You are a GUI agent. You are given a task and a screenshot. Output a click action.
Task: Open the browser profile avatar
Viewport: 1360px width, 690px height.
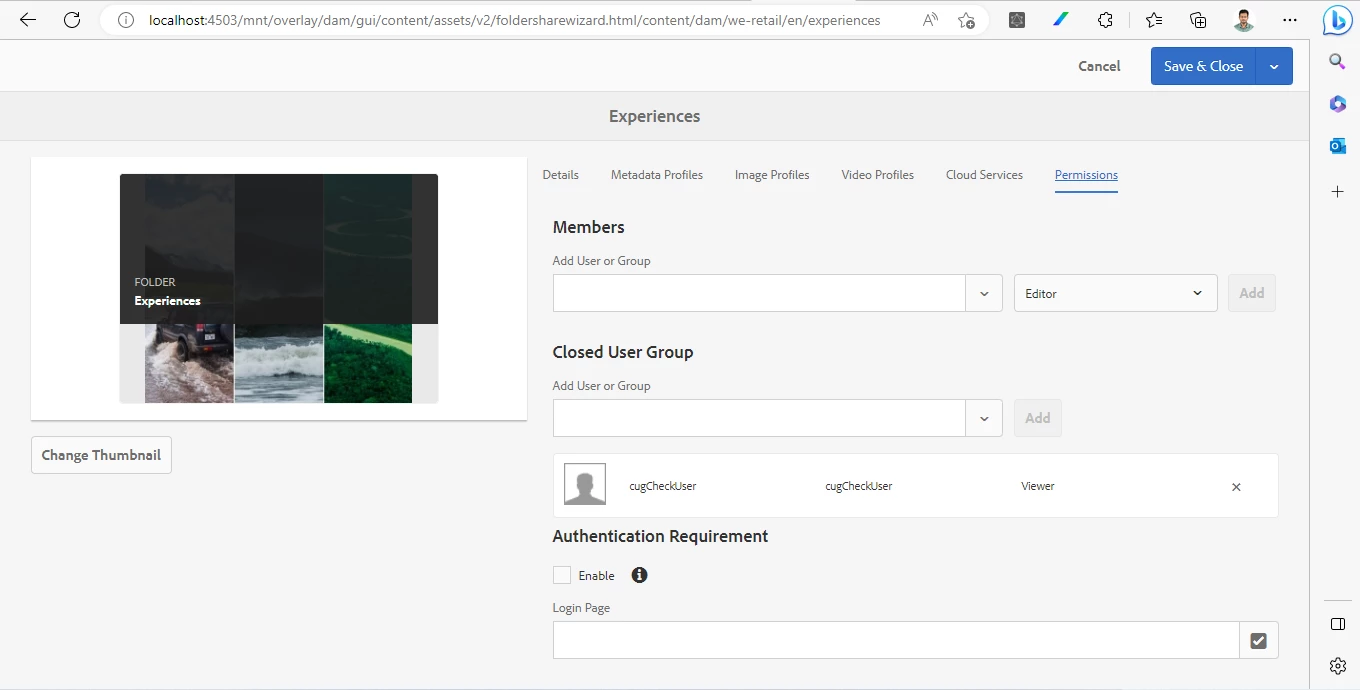1243,20
